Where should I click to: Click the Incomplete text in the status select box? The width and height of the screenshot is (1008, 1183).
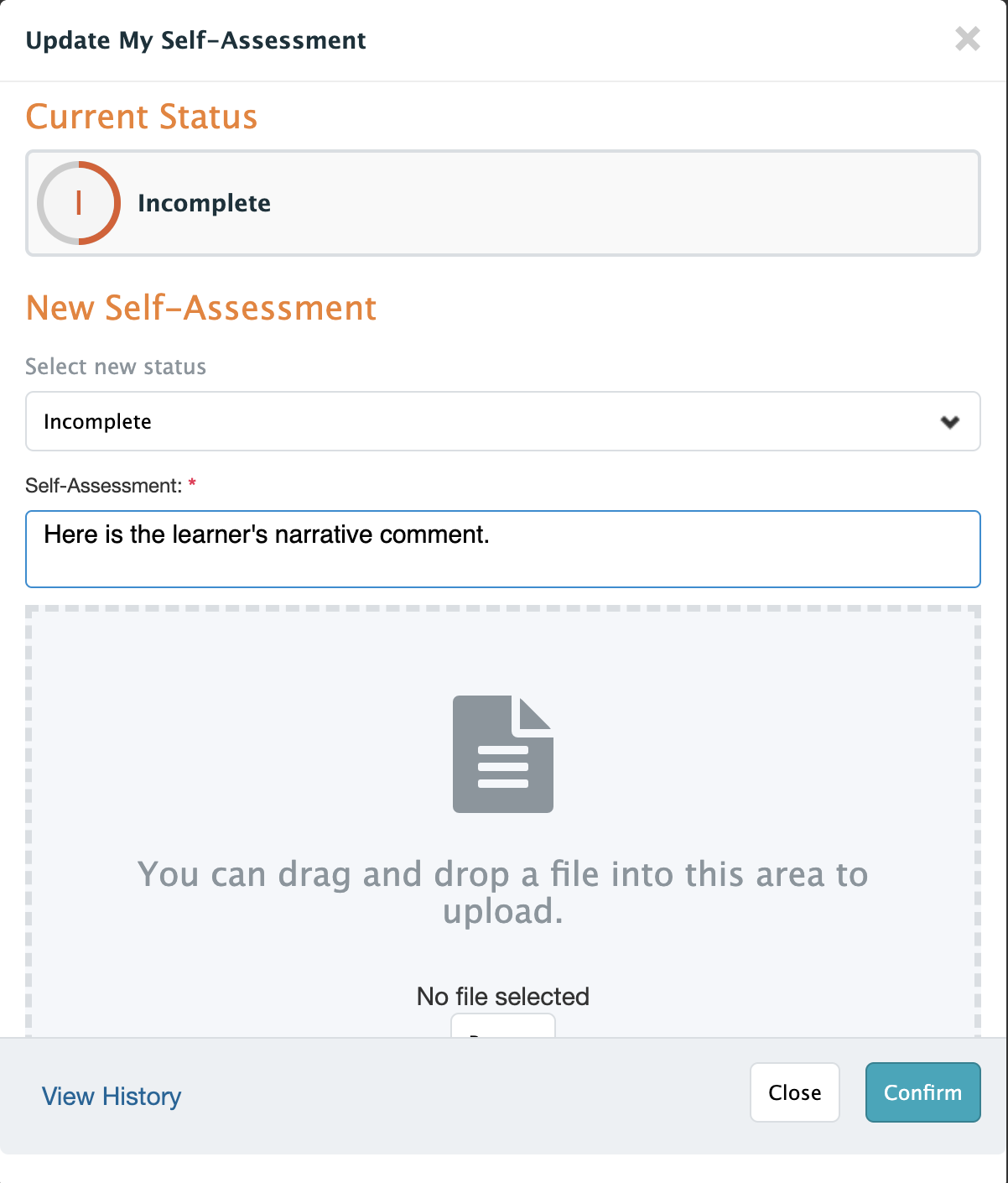click(x=97, y=422)
